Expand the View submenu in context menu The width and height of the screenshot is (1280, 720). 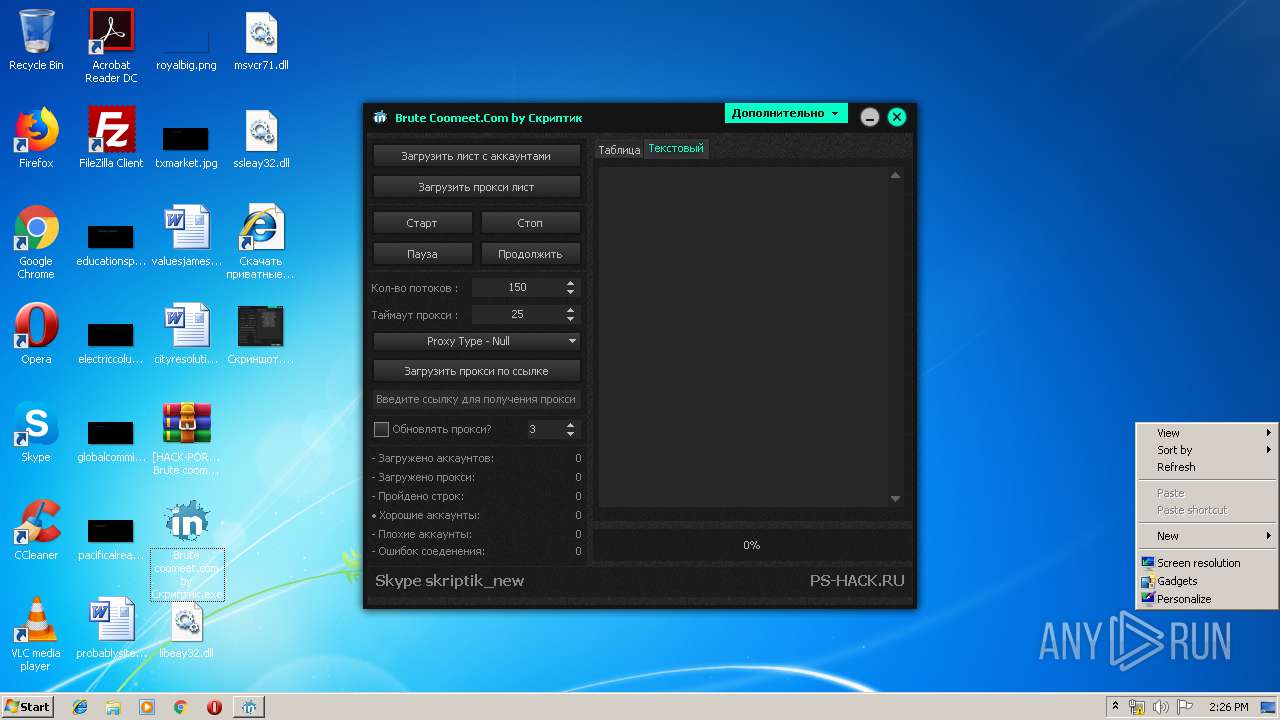click(1207, 433)
